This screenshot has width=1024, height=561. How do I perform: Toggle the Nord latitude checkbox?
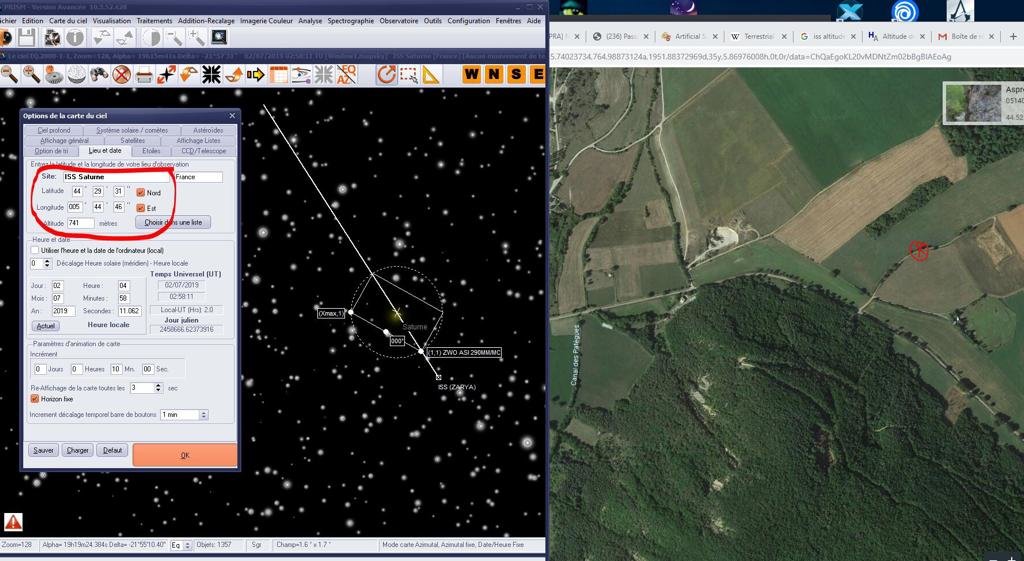pos(140,193)
